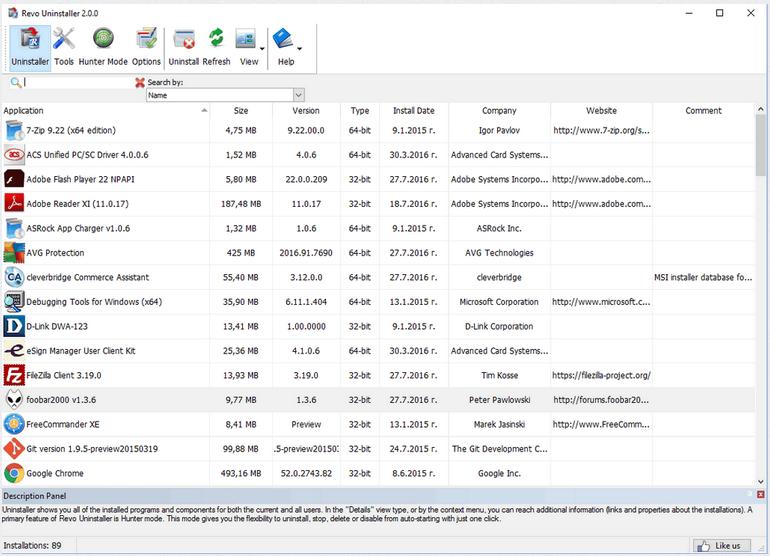
Task: Select the Debugging Tools for Windows icon
Action: (x=14, y=302)
